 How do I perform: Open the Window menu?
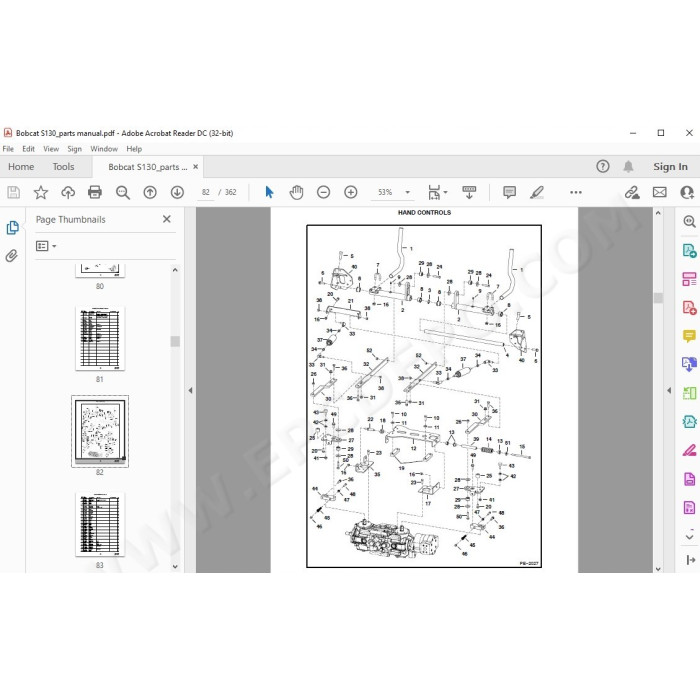pos(104,149)
